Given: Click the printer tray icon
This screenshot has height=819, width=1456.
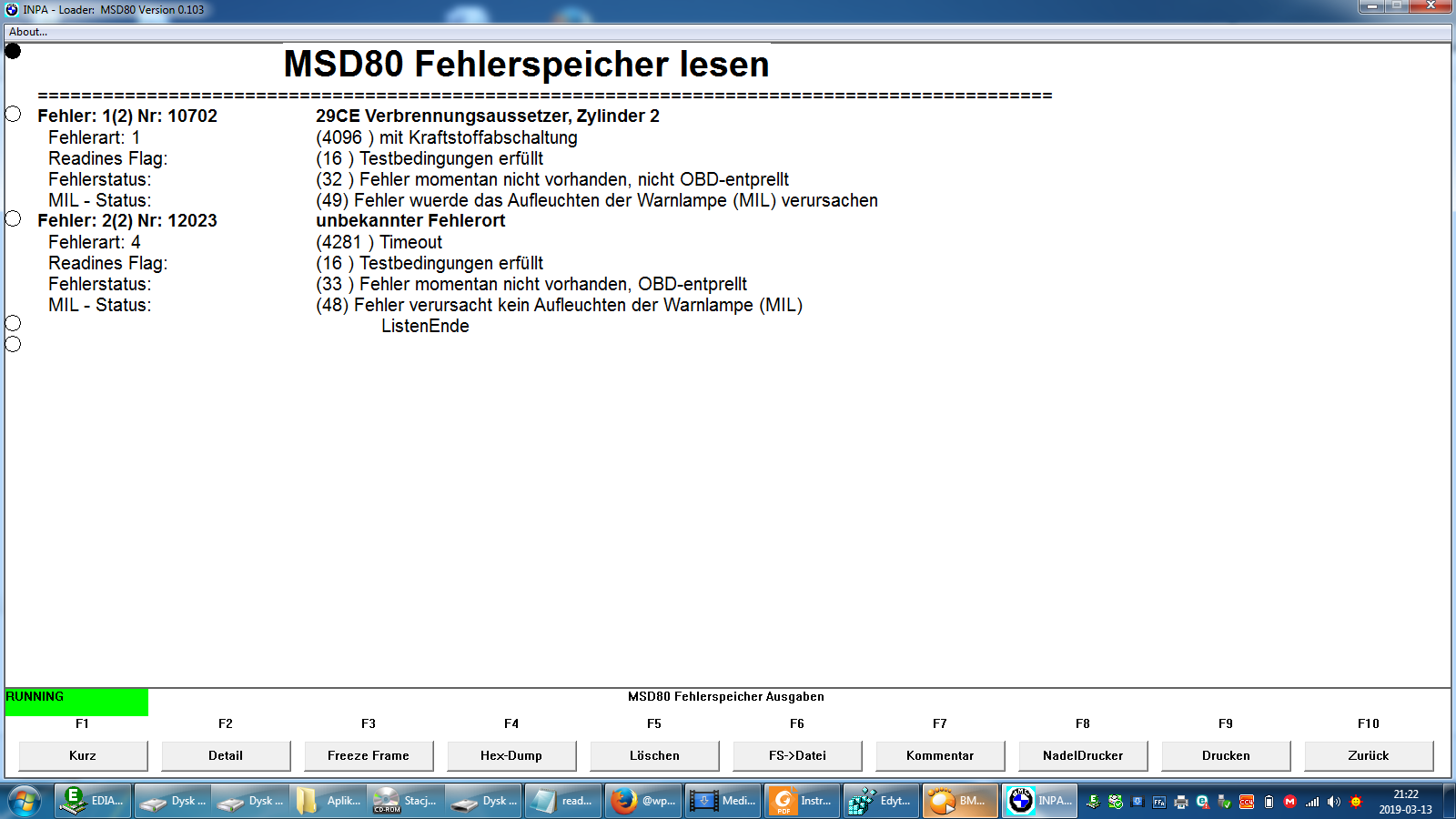Looking at the screenshot, I should pyautogui.click(x=1181, y=802).
